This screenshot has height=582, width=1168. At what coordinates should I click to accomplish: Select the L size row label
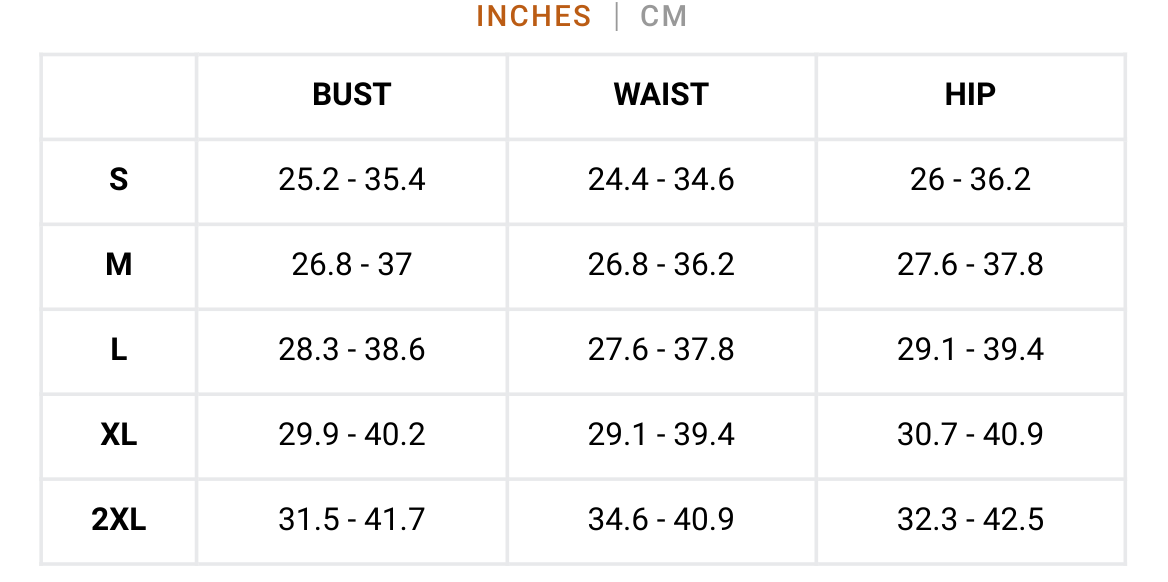point(119,350)
